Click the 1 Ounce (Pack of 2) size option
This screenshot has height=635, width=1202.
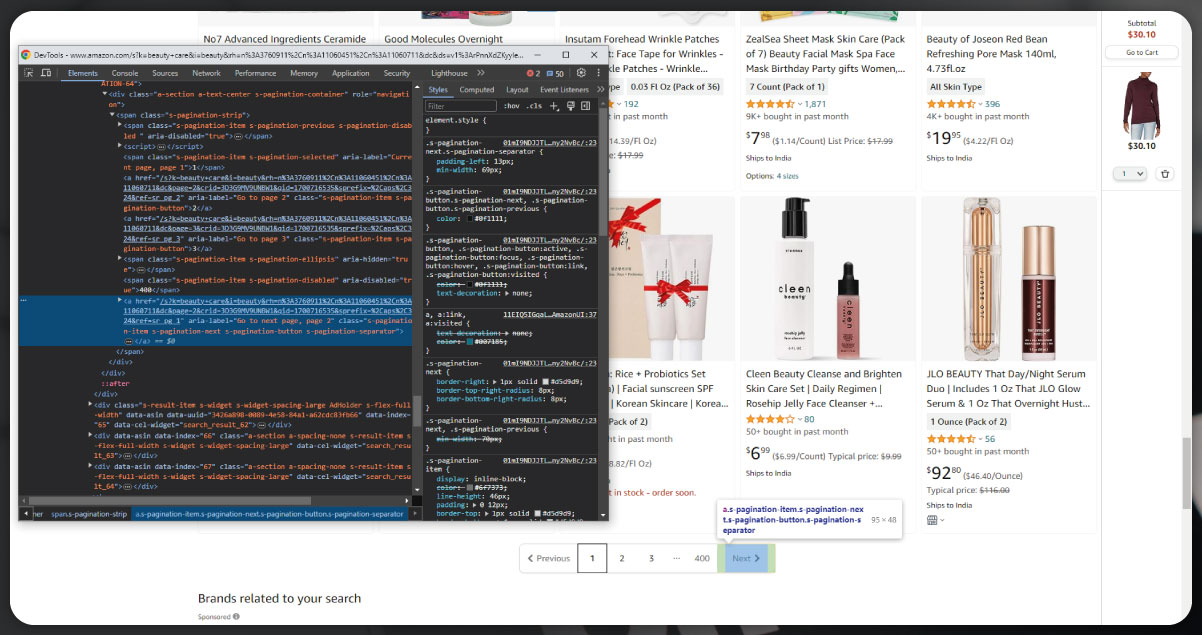tap(969, 421)
